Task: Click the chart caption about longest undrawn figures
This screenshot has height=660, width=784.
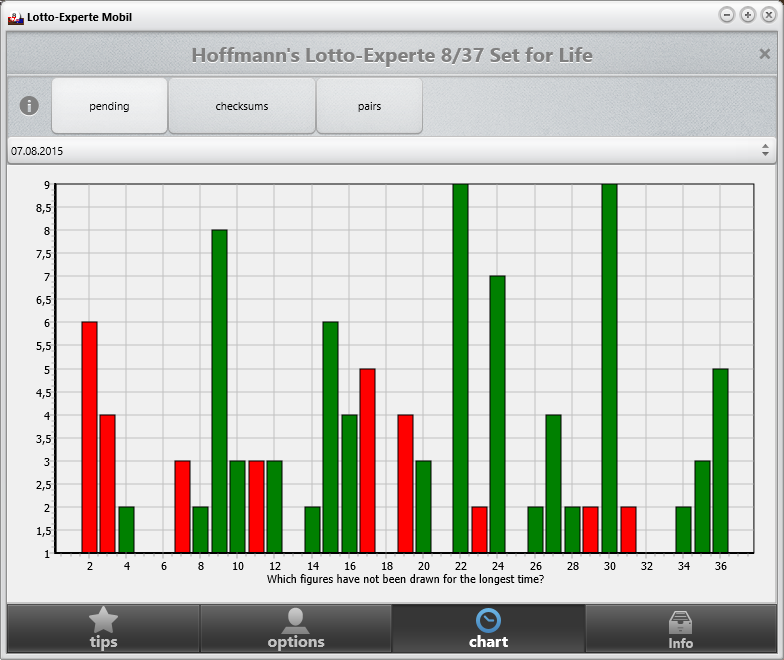Action: (x=405, y=579)
